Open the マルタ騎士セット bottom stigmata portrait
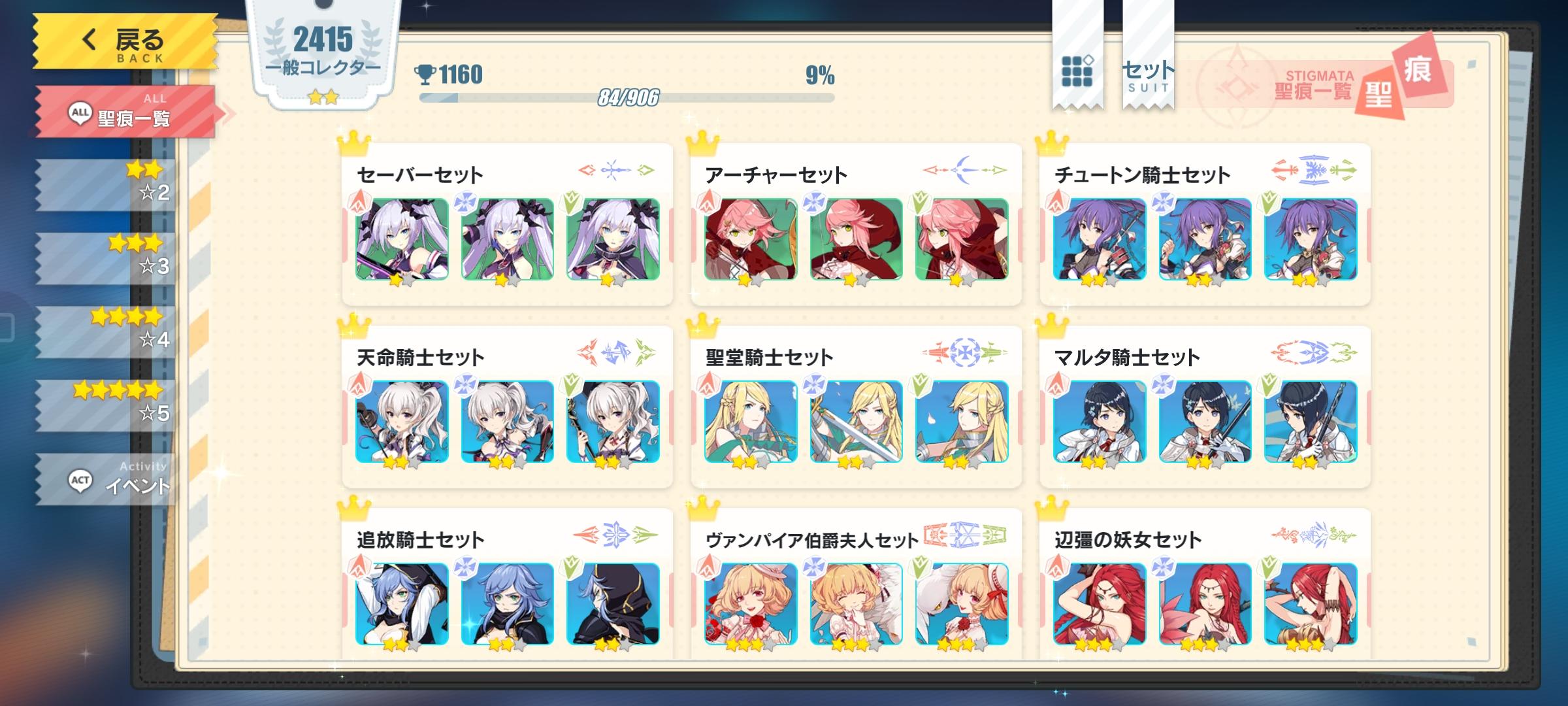This screenshot has width=1568, height=706. tap(1311, 422)
